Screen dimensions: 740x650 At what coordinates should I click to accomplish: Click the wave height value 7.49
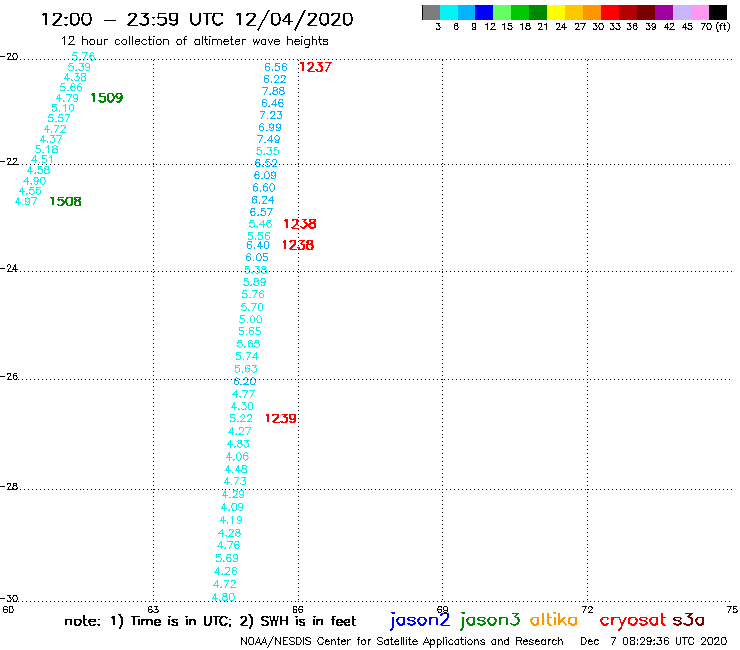coord(269,139)
